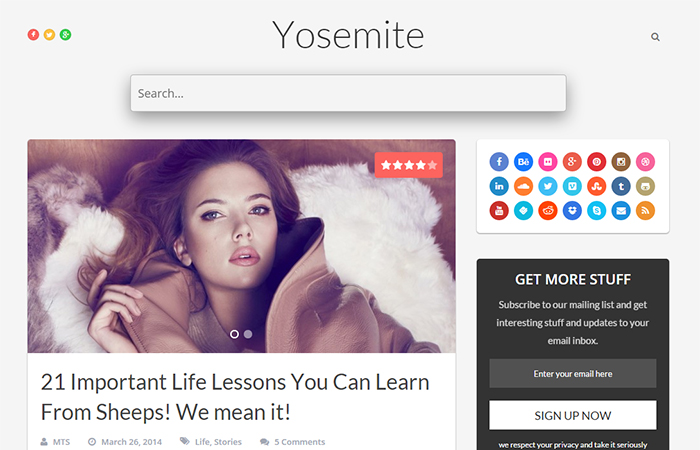Click the Skype icon

(596, 211)
